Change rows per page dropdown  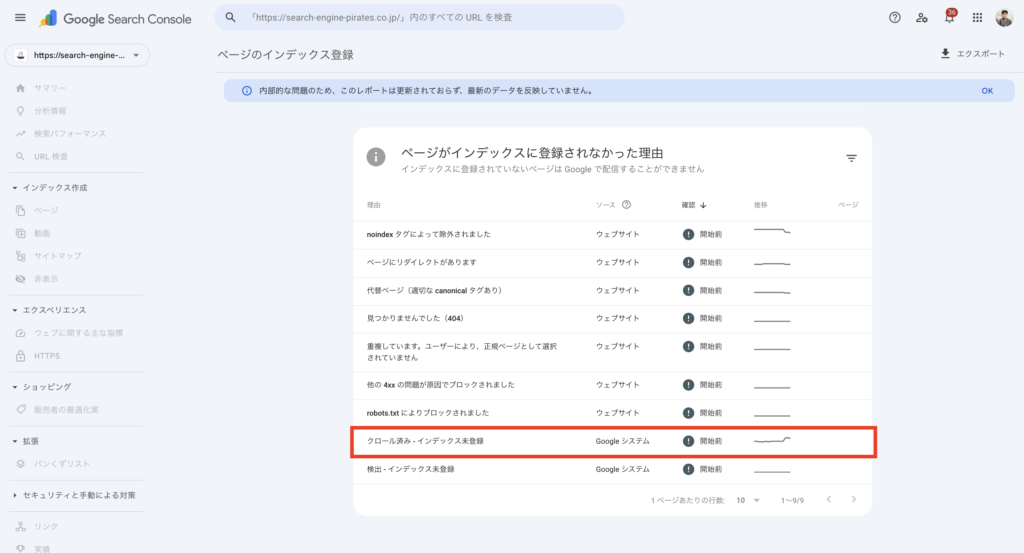click(747, 499)
